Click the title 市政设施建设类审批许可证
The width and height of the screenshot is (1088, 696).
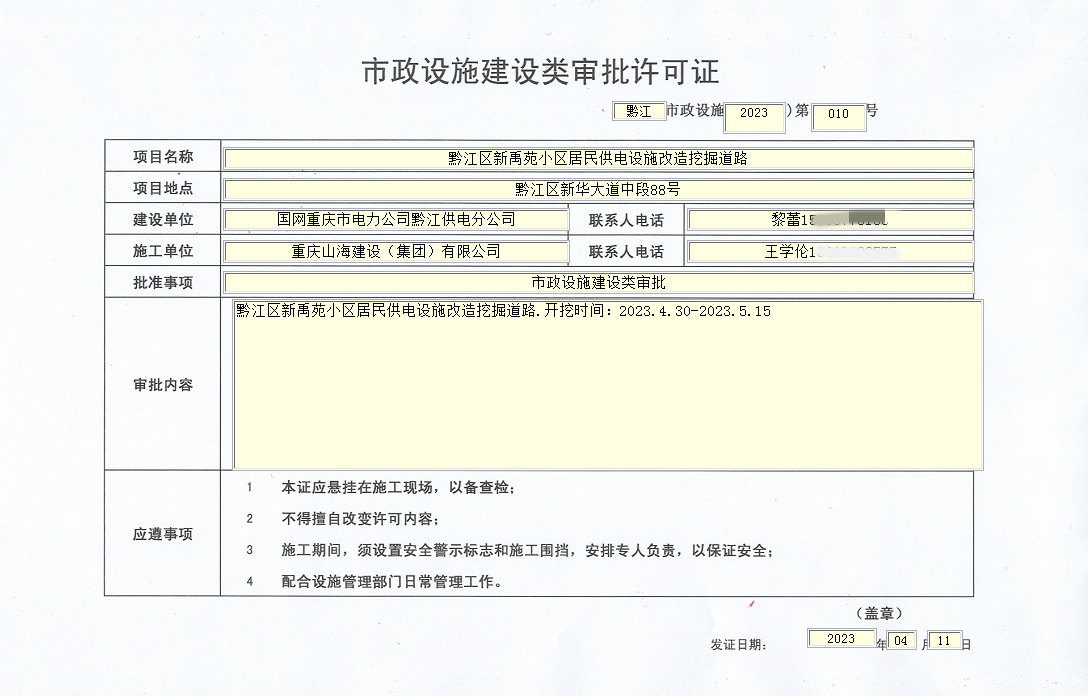click(x=541, y=71)
